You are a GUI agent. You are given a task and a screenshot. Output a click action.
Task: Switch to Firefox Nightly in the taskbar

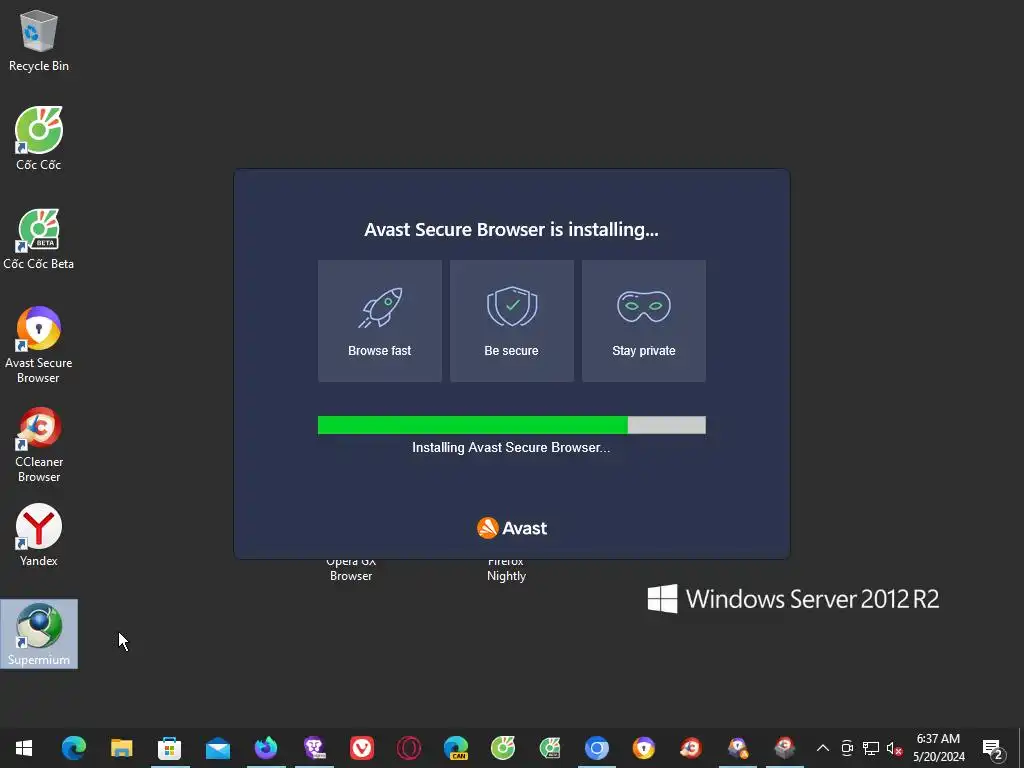point(266,748)
